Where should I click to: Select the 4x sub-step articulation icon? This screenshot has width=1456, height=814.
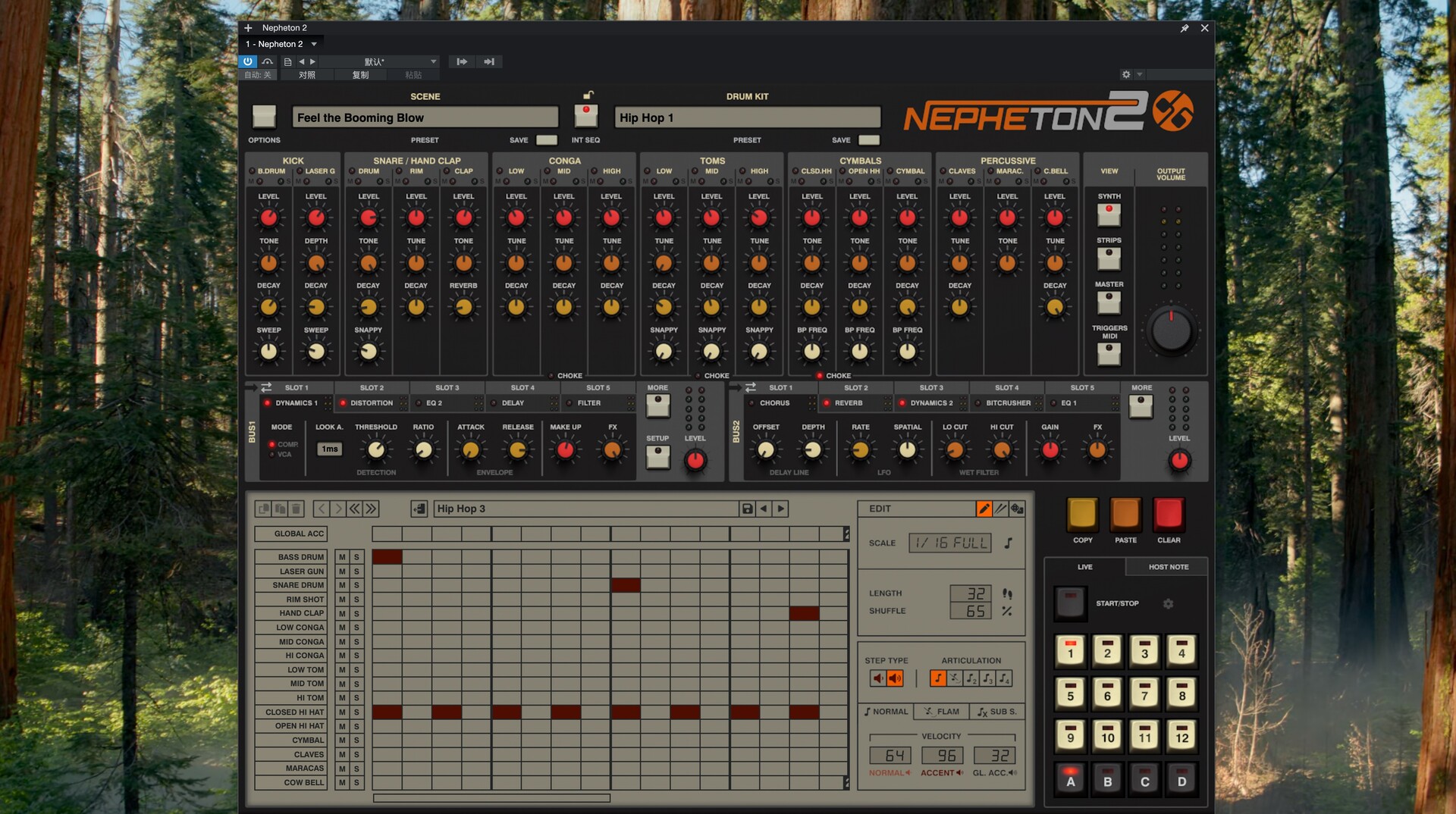[1004, 678]
